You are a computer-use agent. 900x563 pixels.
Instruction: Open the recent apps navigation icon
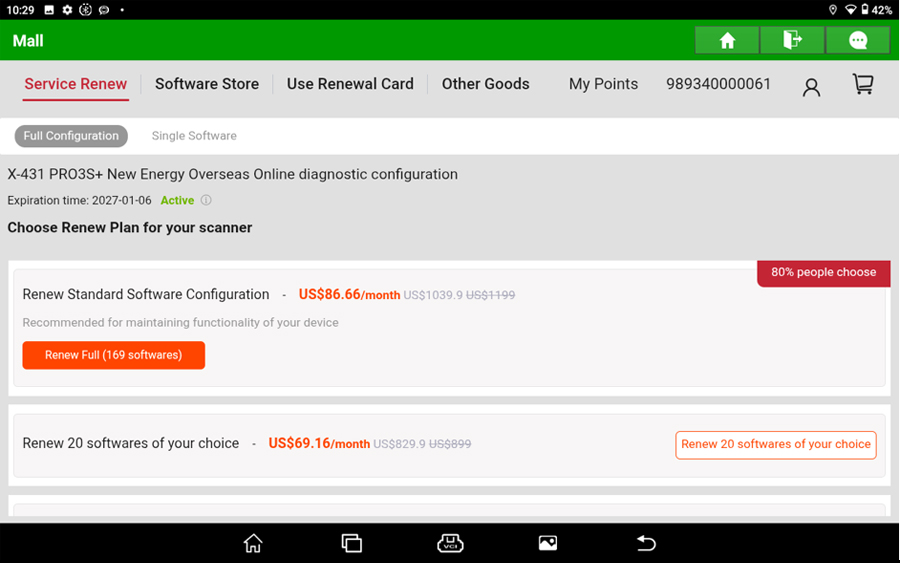[x=351, y=543]
